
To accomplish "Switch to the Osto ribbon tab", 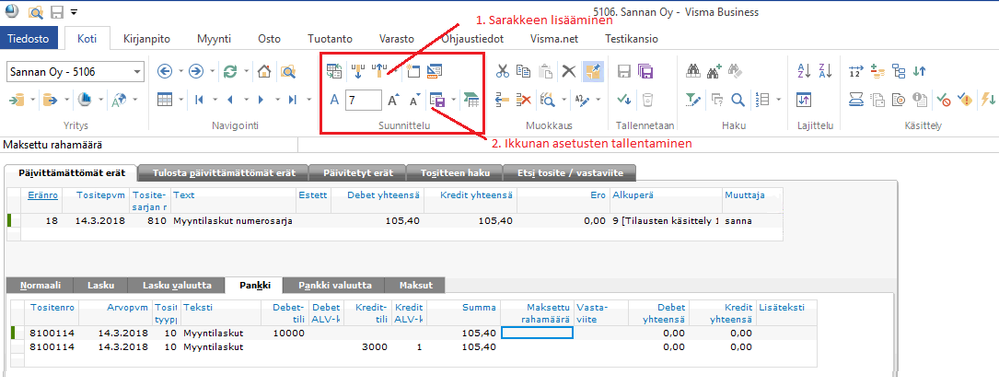I will point(269,39).
